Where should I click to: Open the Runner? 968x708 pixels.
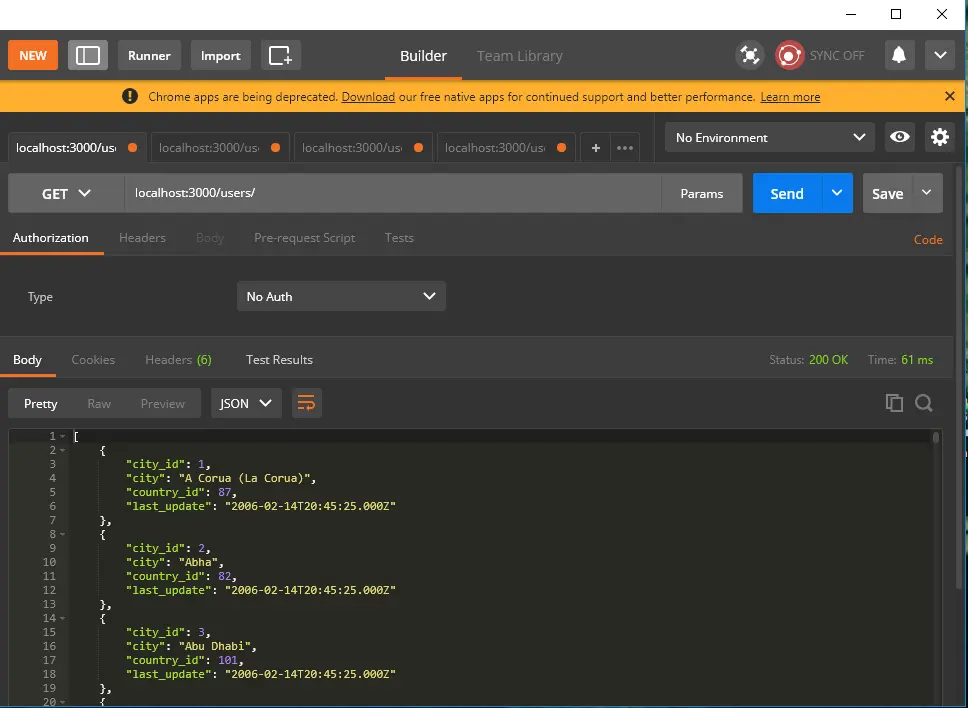point(149,56)
